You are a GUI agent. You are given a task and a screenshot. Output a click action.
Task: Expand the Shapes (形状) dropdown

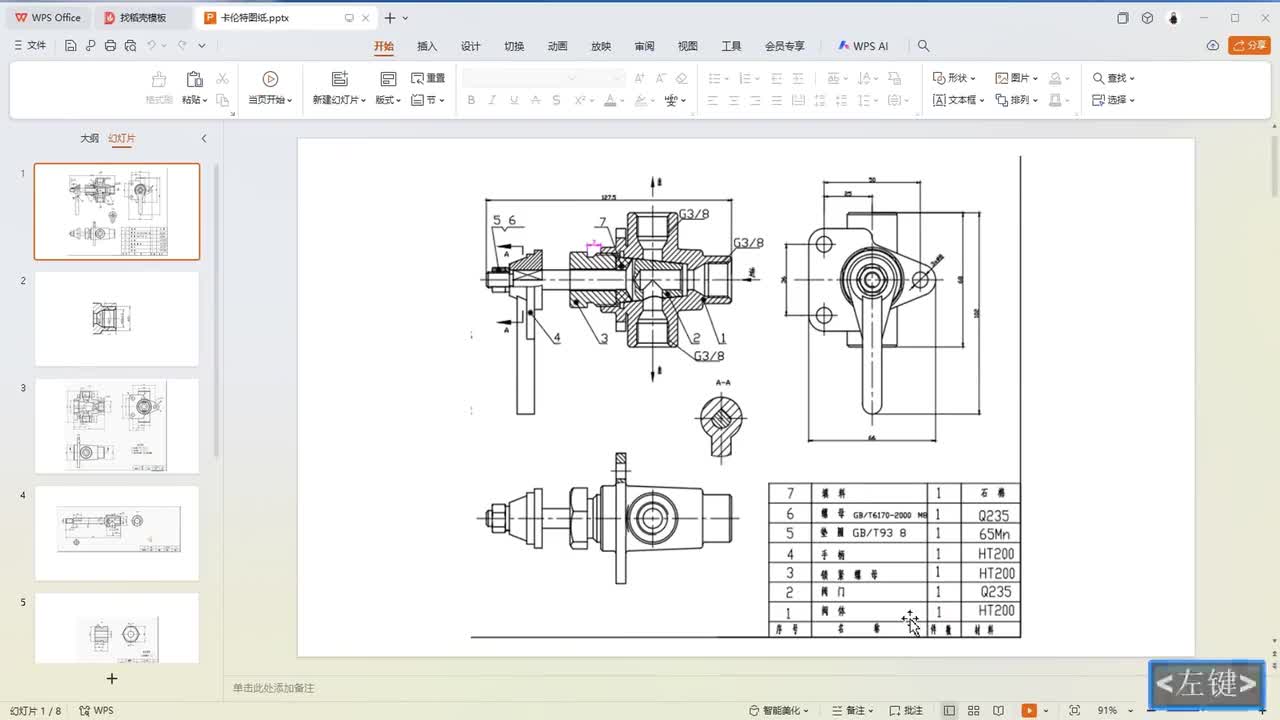(x=955, y=78)
